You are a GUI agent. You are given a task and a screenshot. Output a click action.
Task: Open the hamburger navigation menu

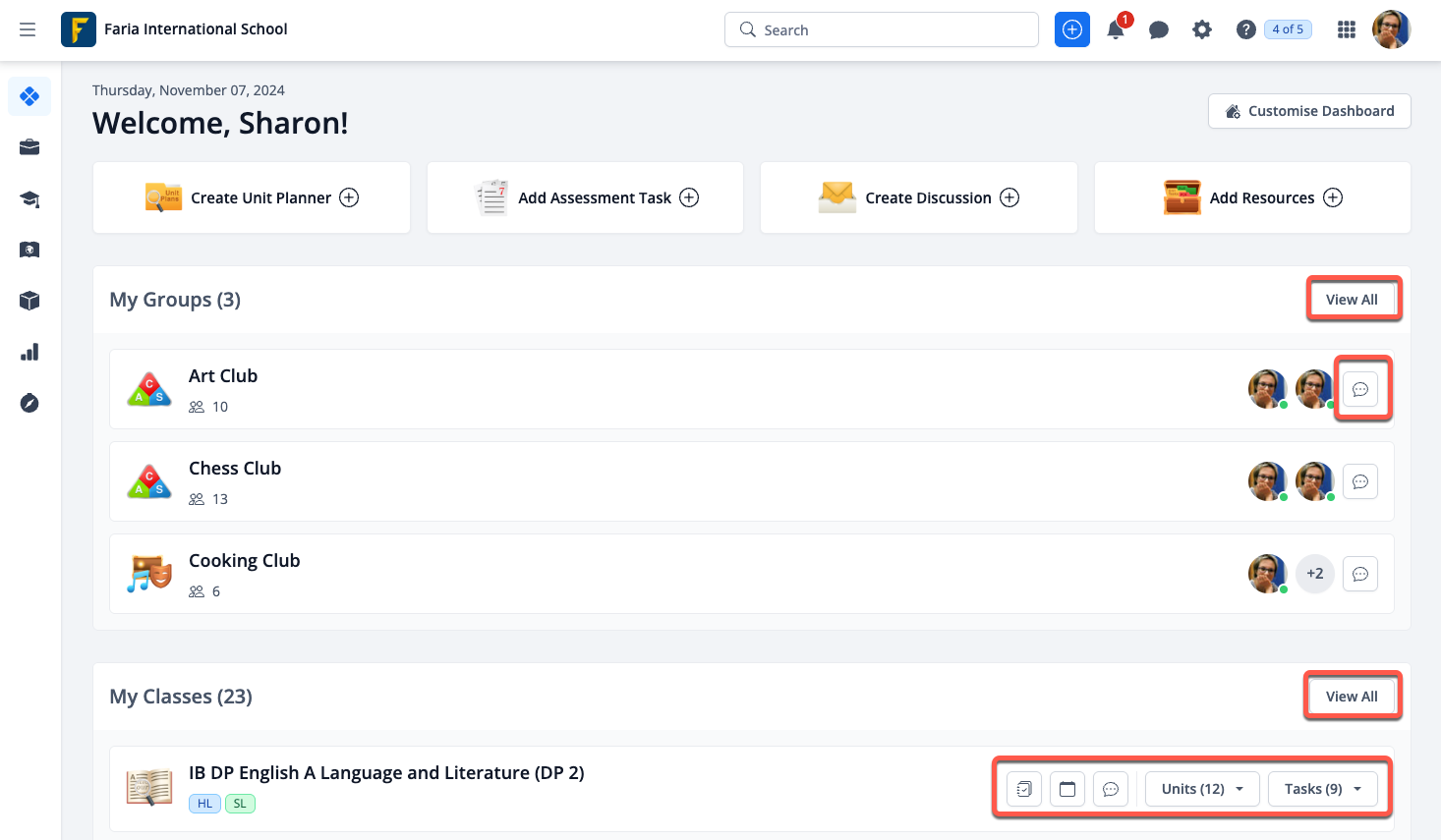28,29
